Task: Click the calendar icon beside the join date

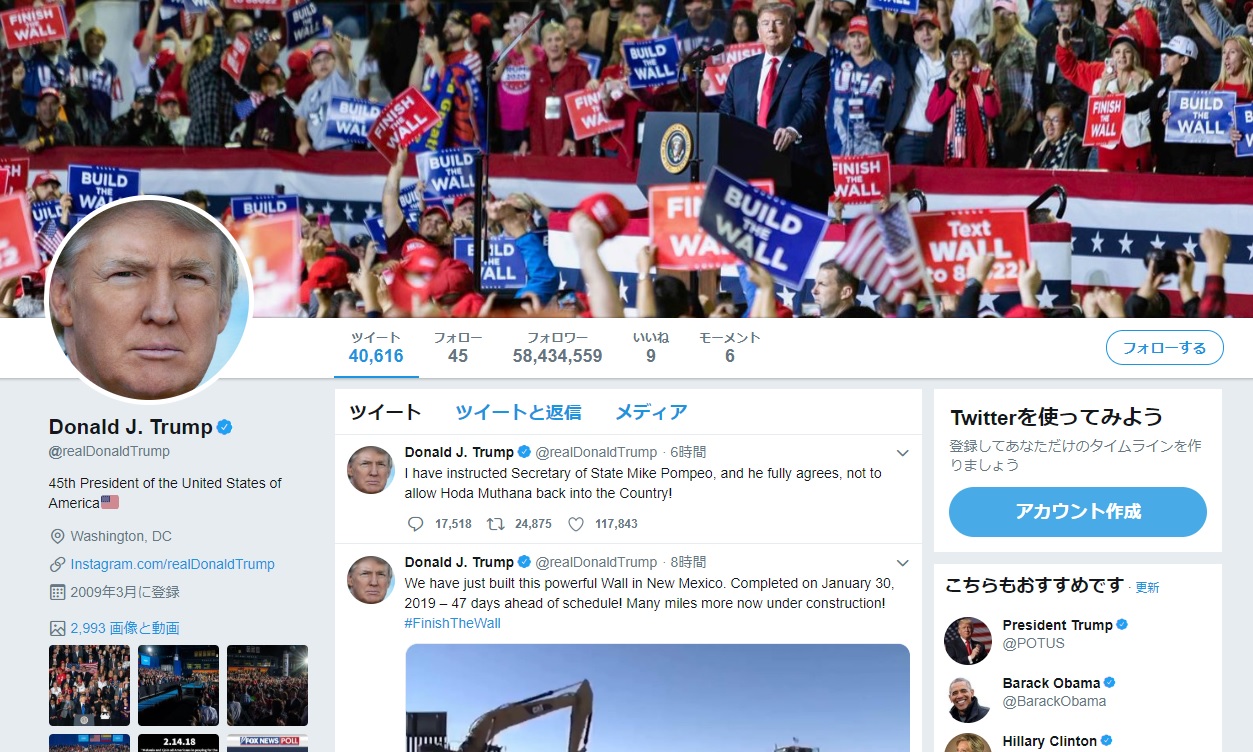Action: coord(57,592)
